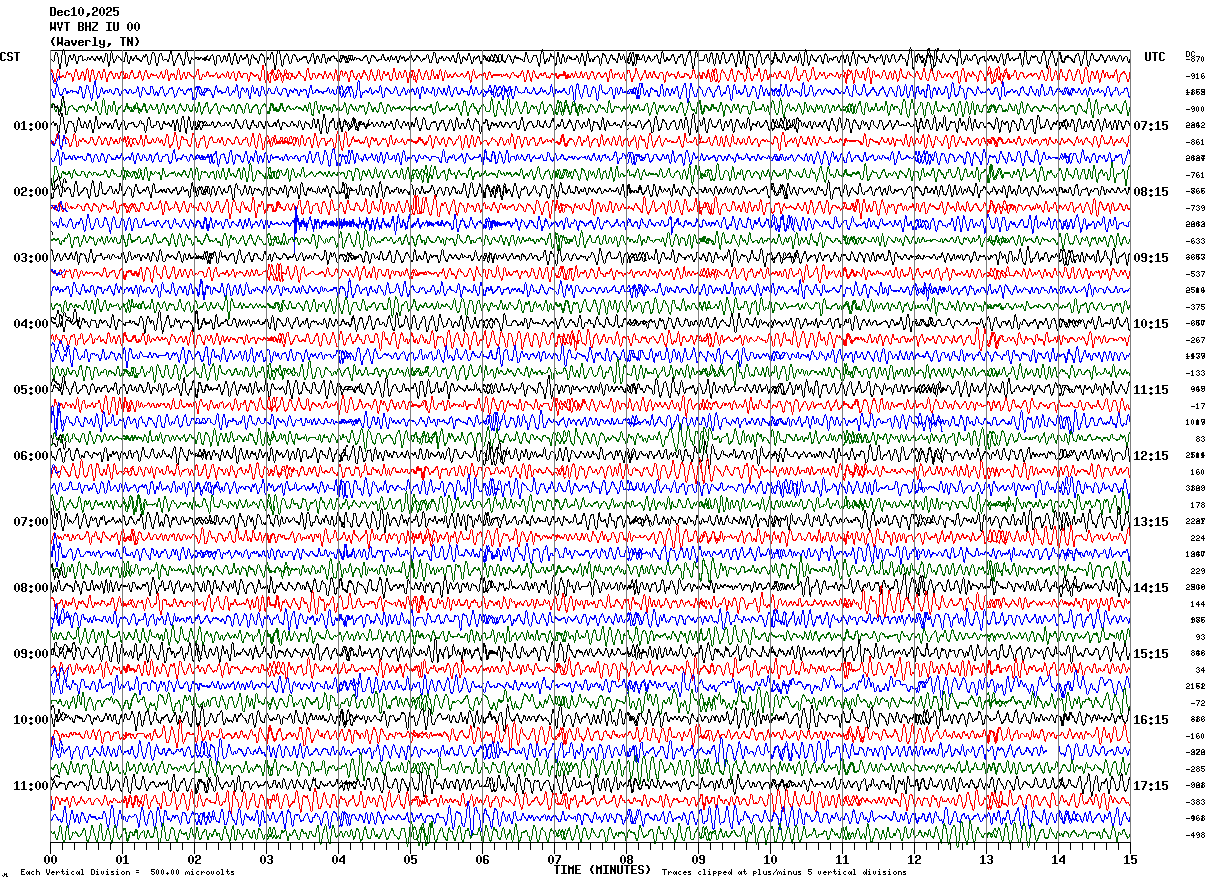Click the UTC timezone label
The image size is (1210, 886).
click(x=1155, y=57)
